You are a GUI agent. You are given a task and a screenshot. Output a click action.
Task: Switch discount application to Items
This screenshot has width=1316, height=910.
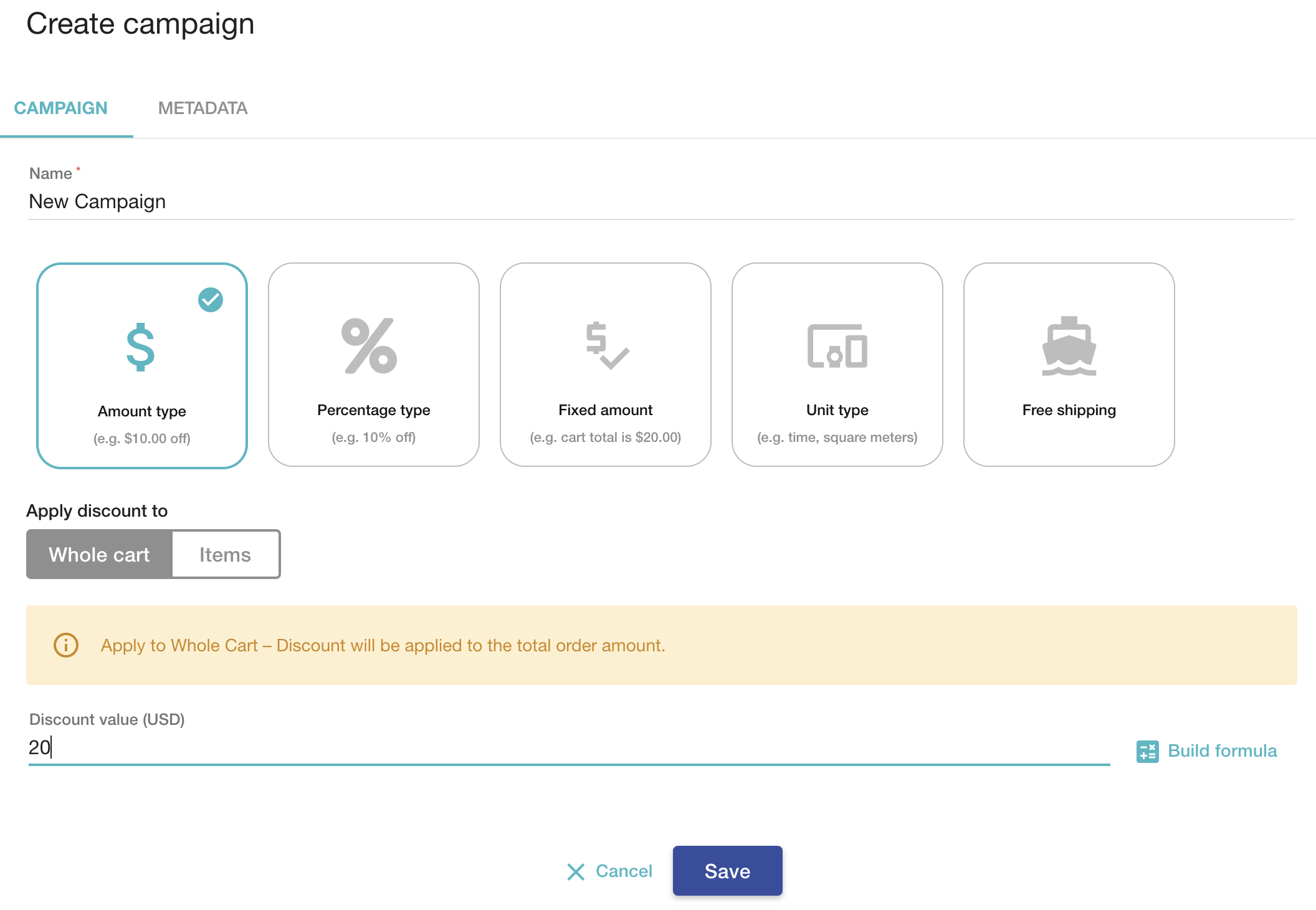(x=226, y=553)
